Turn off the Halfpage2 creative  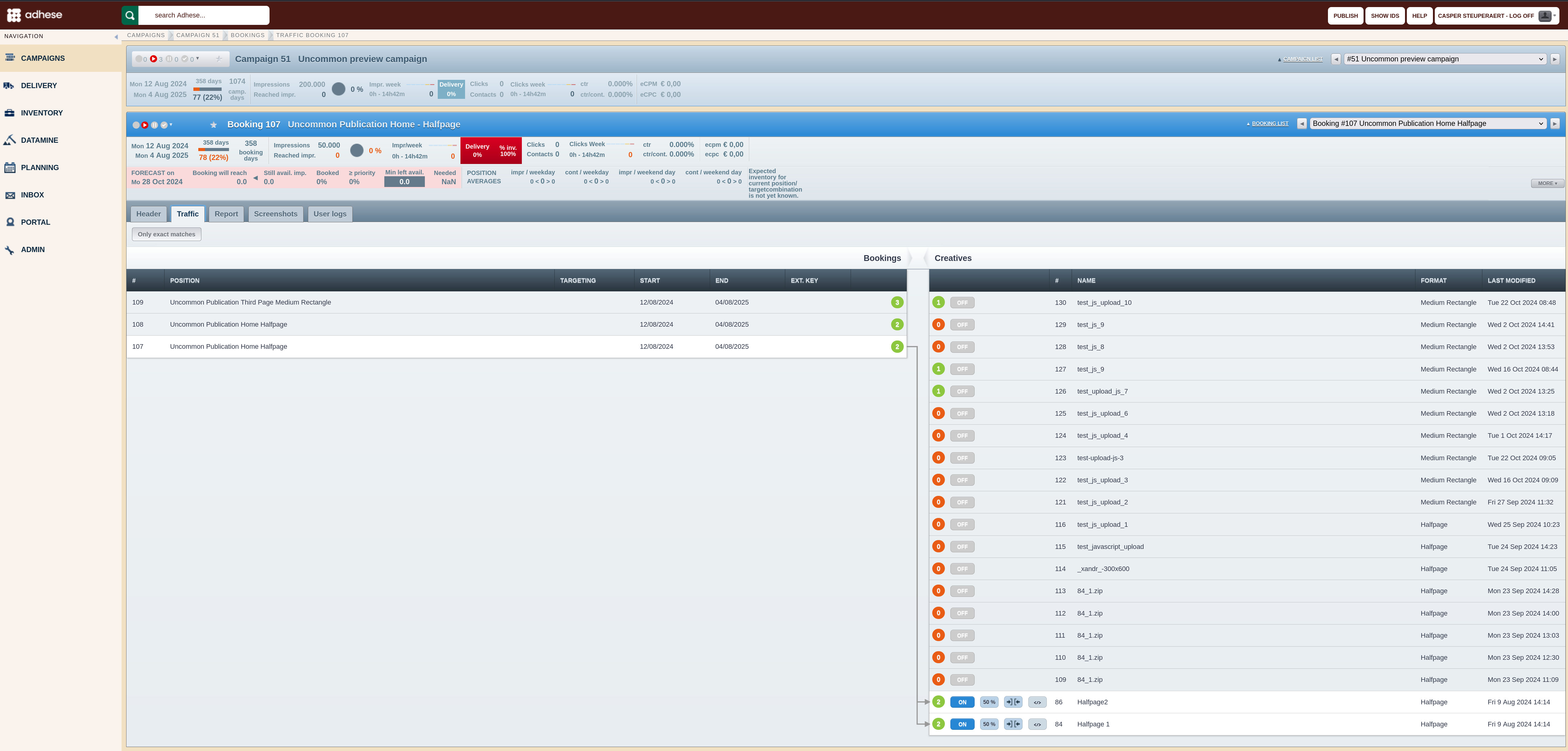coord(962,702)
